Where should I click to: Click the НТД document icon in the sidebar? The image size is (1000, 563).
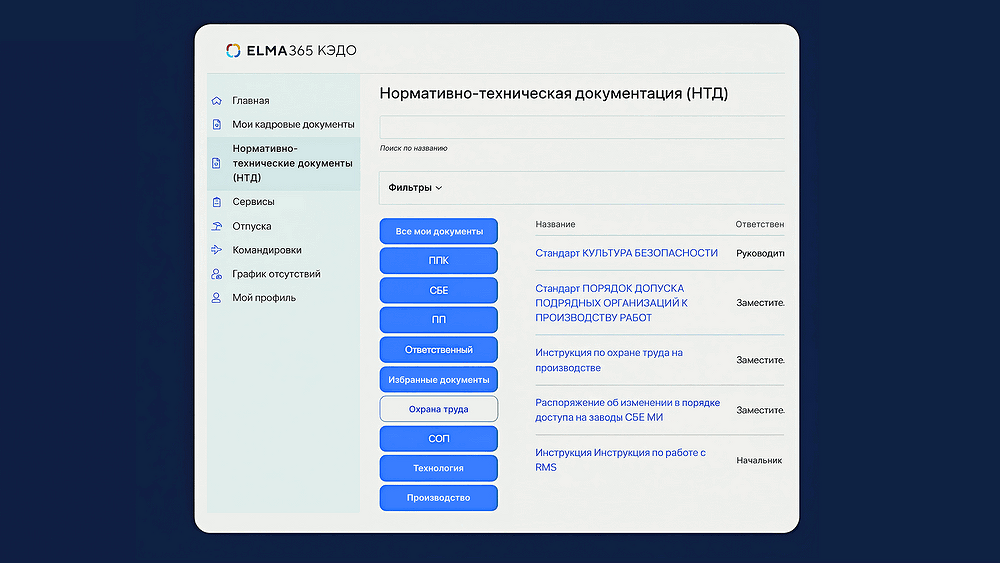tap(216, 163)
